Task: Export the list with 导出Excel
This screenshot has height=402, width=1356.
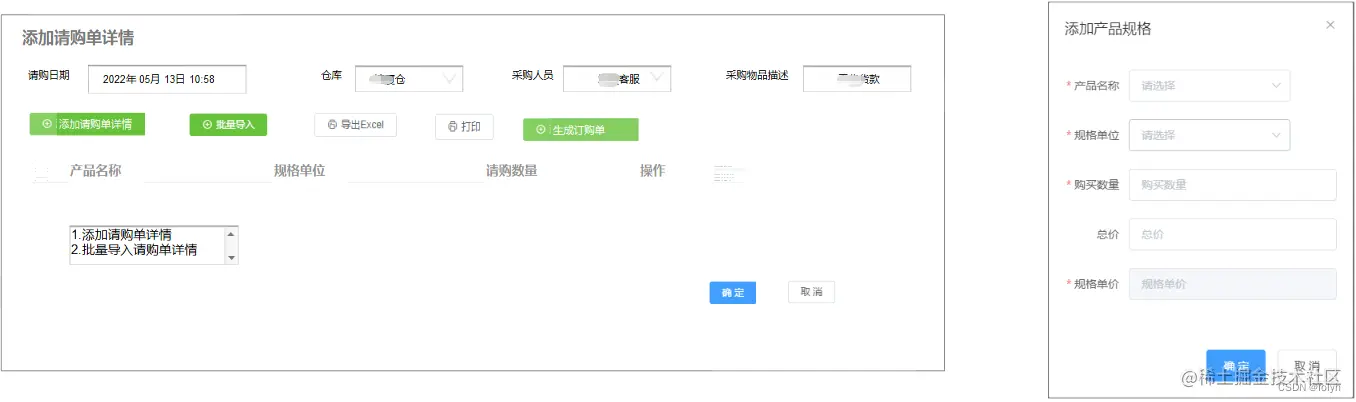Action: point(355,125)
